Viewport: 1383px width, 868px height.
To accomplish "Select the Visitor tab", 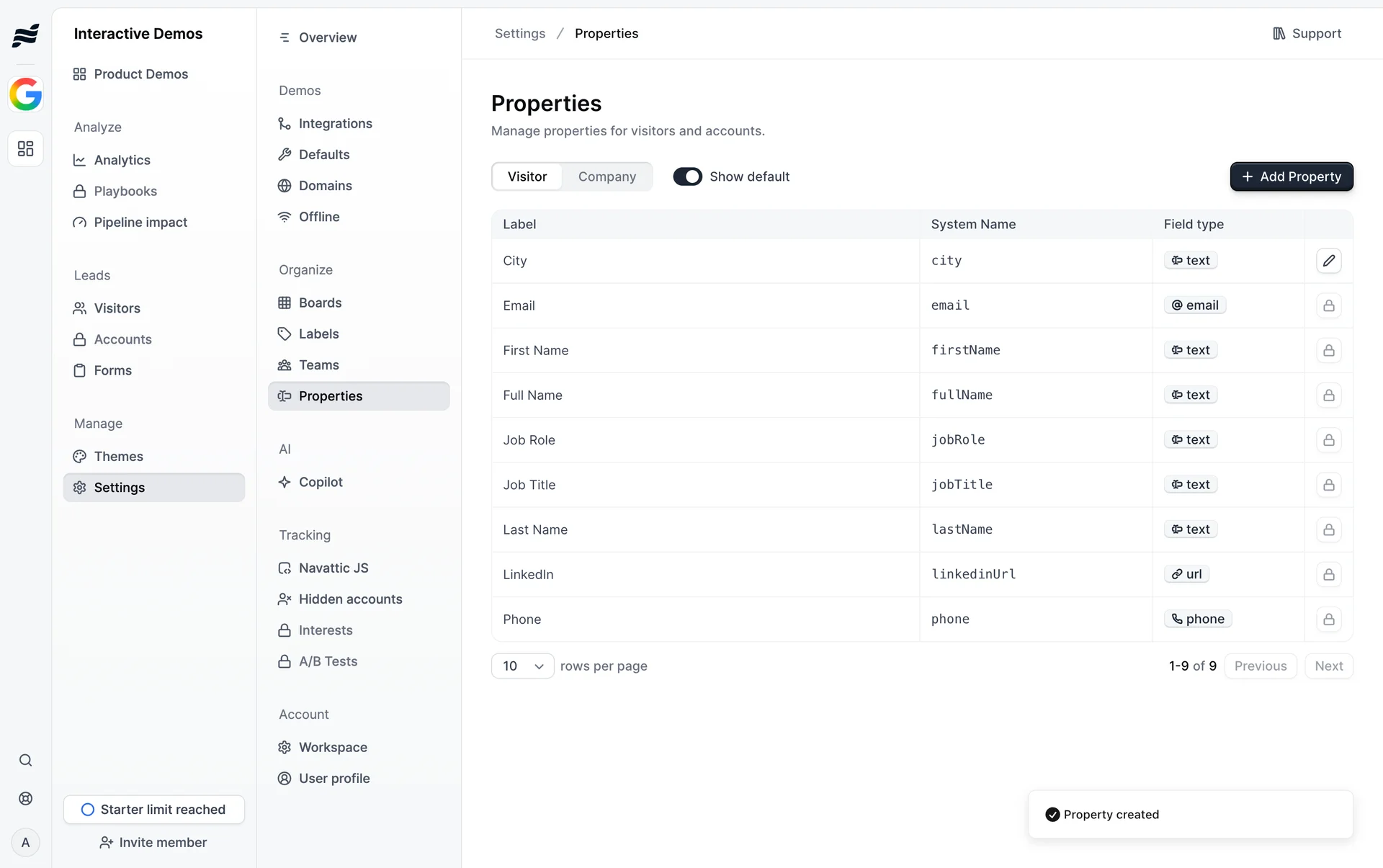I will [527, 176].
